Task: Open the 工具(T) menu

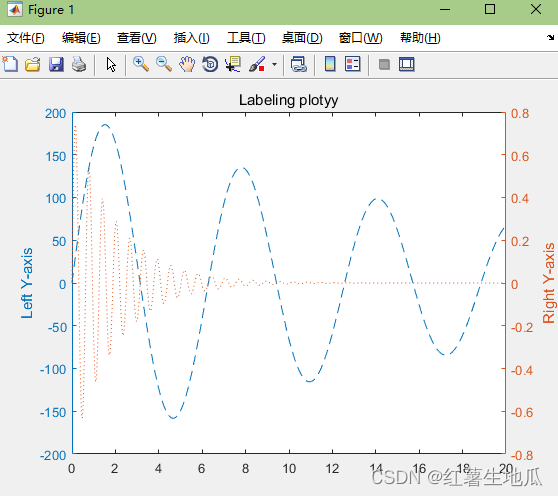Action: 246,38
